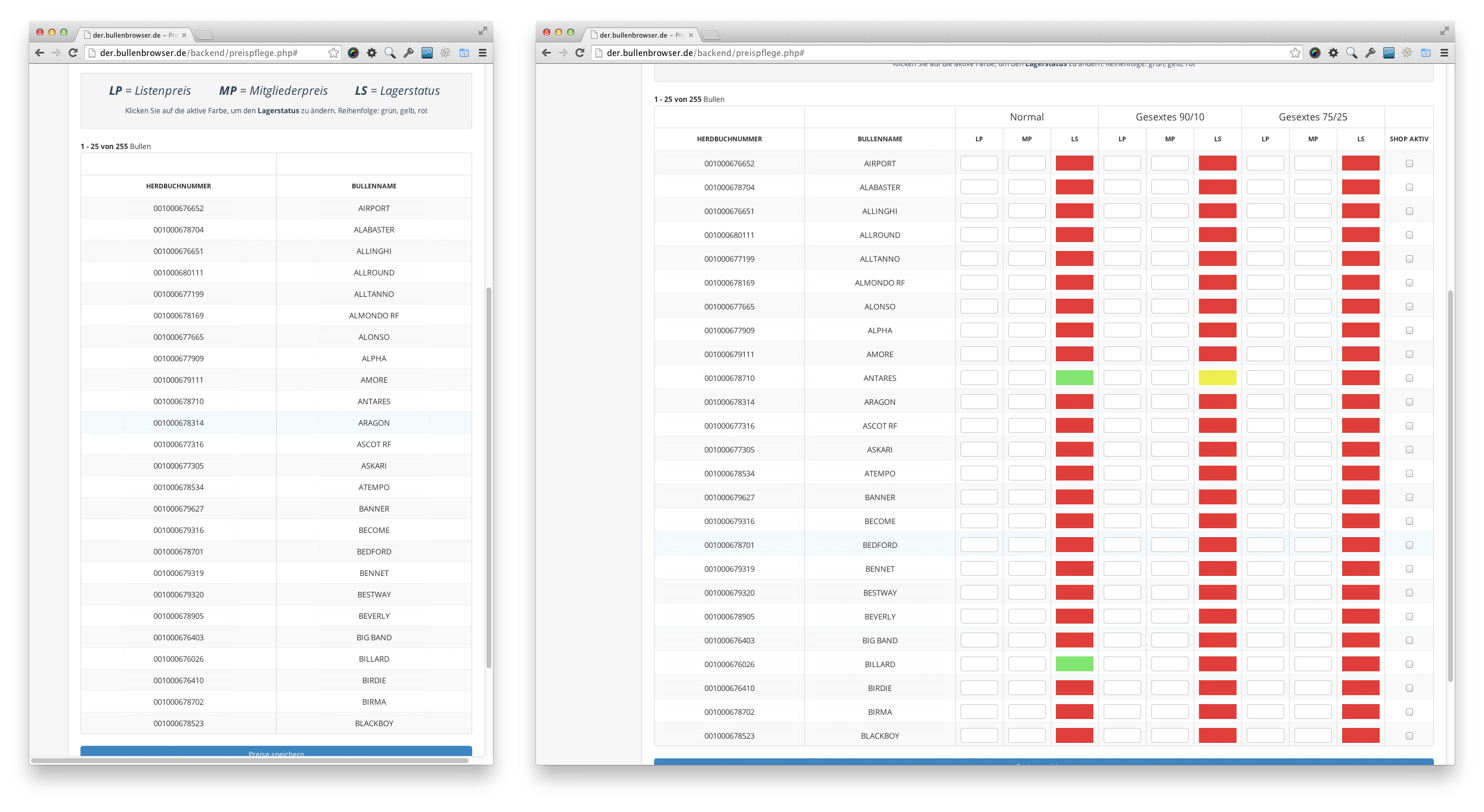Check Shop Aktiv box for BLACKBOY

pos(1409,736)
